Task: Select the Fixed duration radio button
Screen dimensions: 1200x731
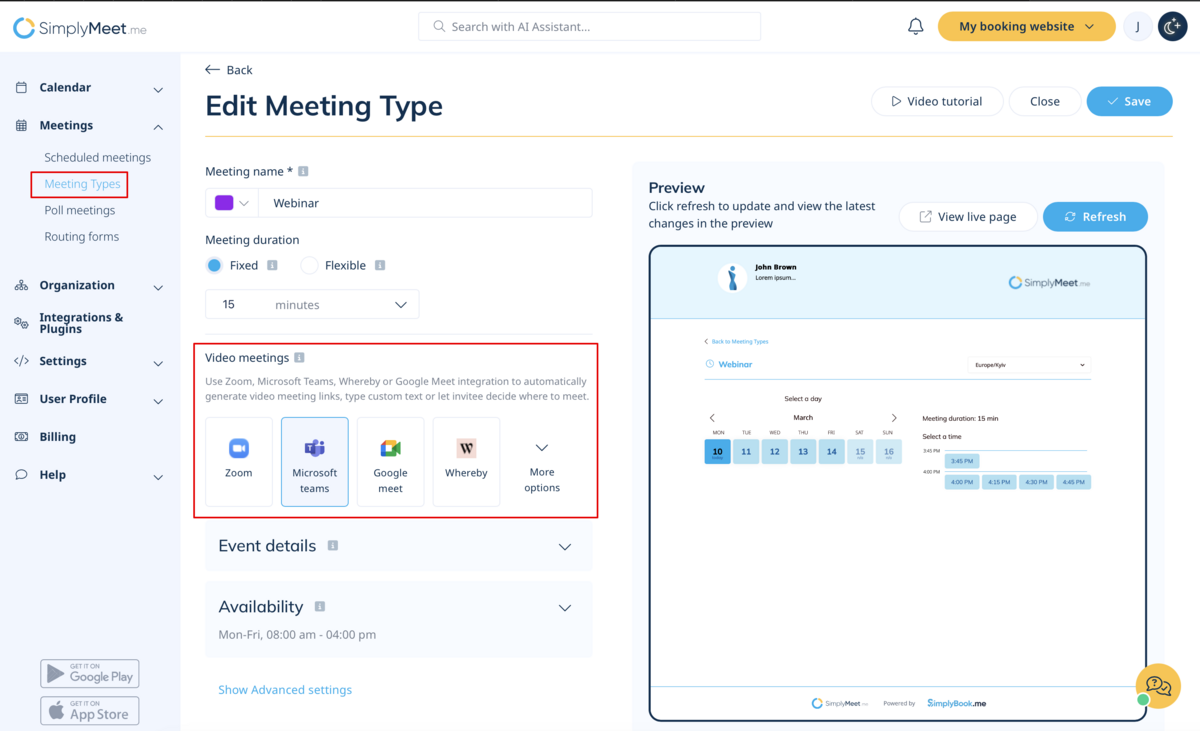Action: coord(214,266)
